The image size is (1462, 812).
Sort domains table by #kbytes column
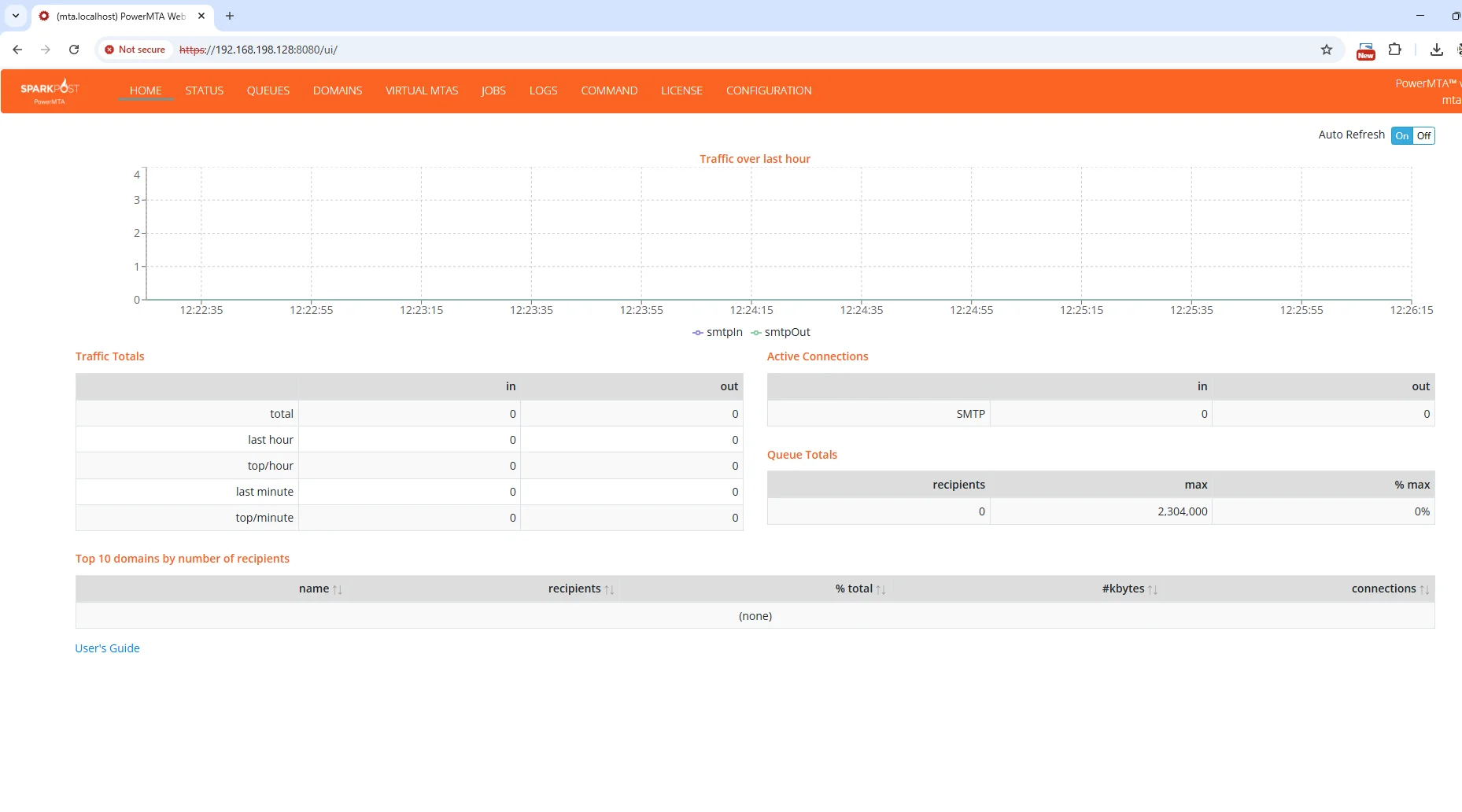pyautogui.click(x=1129, y=589)
